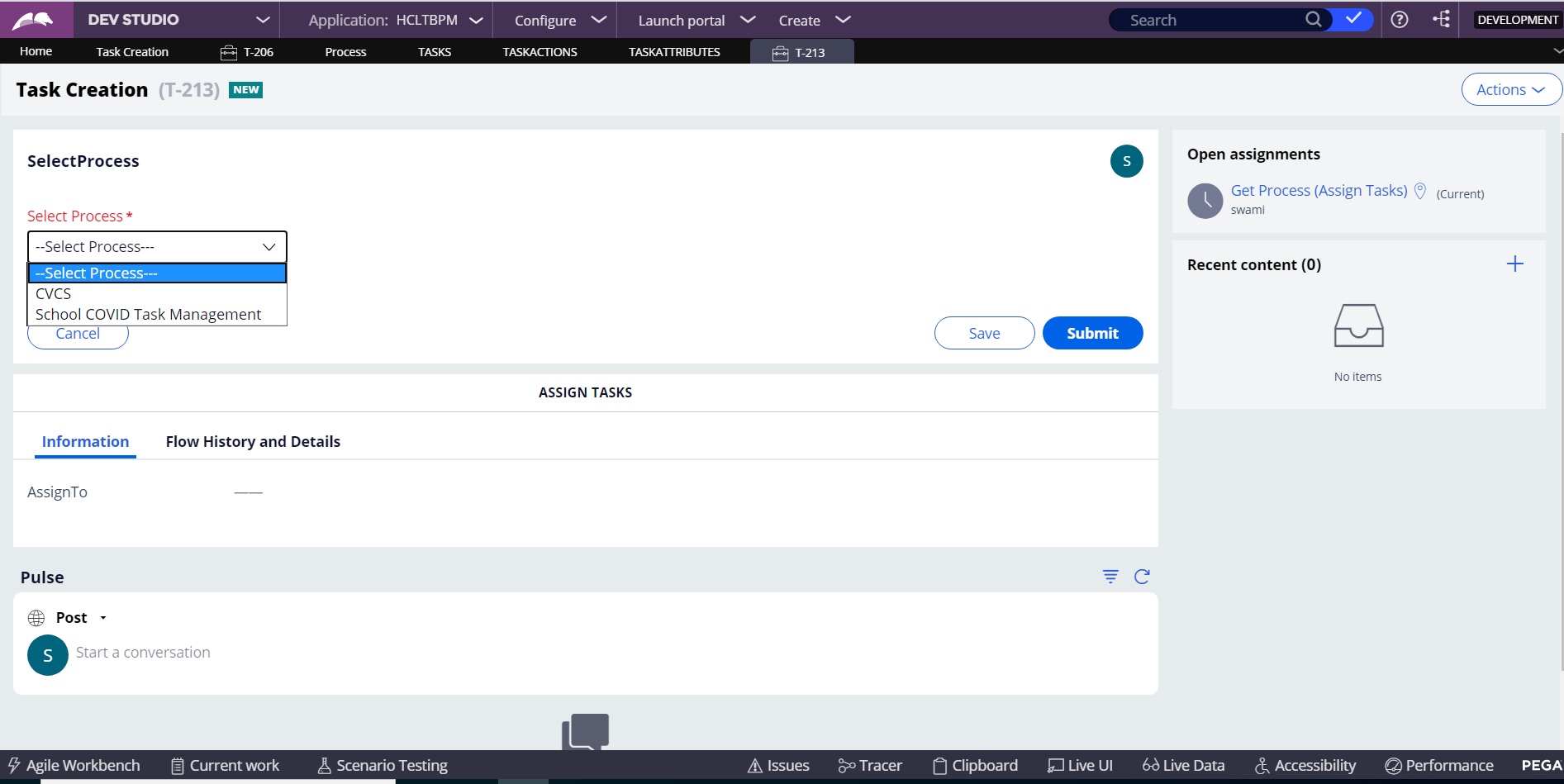Click the Save button

(x=985, y=333)
